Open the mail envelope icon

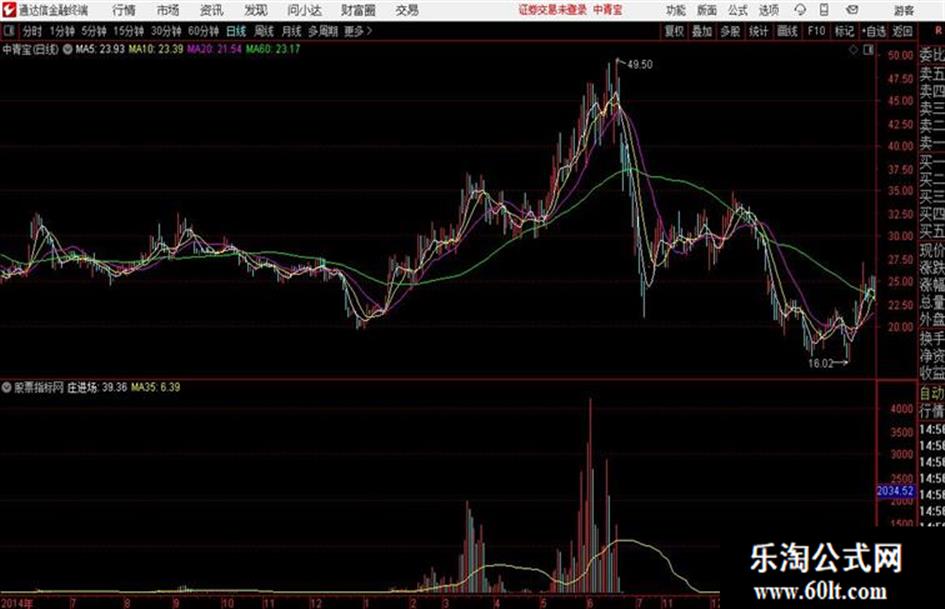point(852,10)
